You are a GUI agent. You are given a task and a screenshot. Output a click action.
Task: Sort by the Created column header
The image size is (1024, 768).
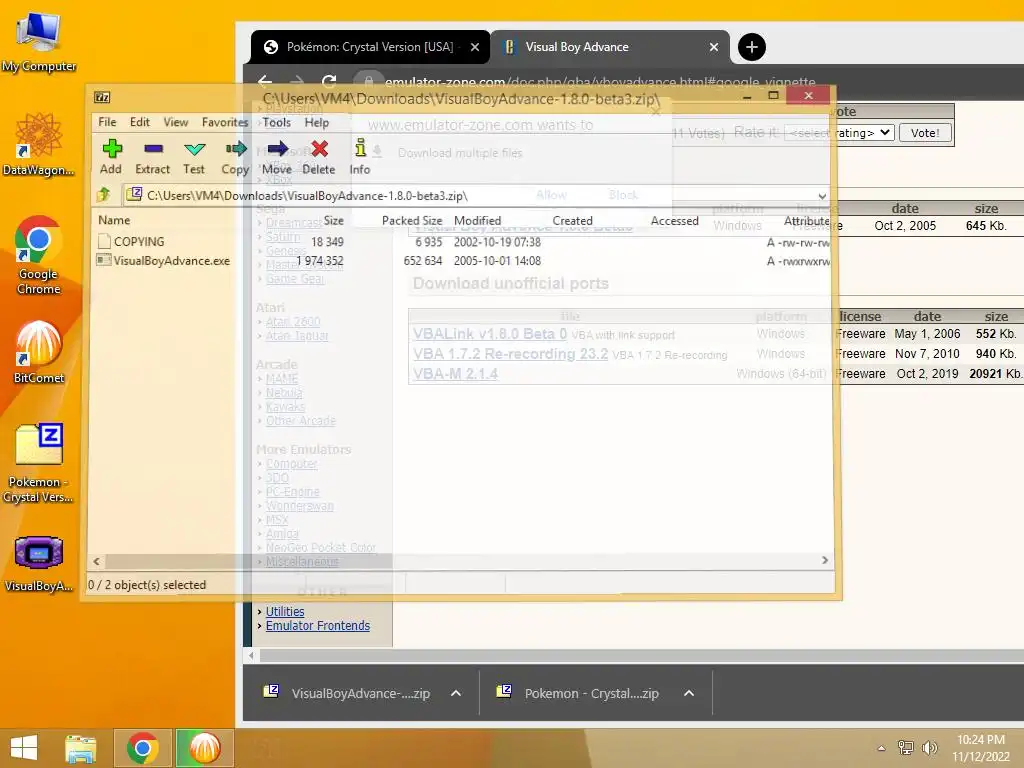[572, 221]
